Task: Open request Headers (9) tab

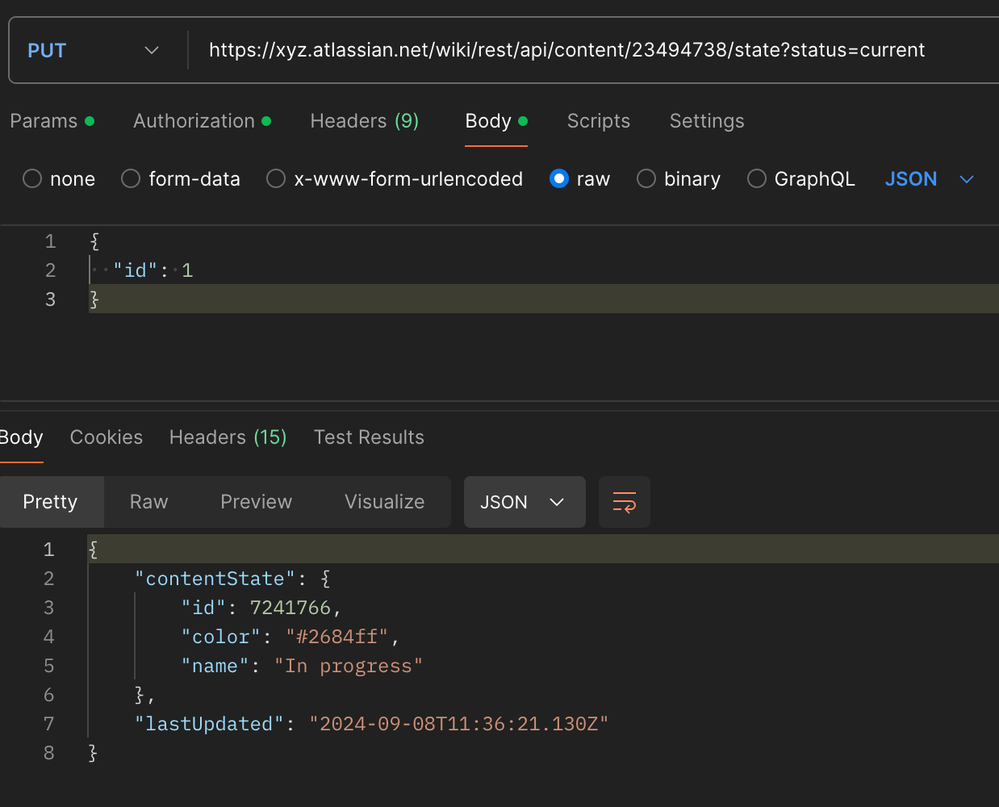Action: [364, 121]
